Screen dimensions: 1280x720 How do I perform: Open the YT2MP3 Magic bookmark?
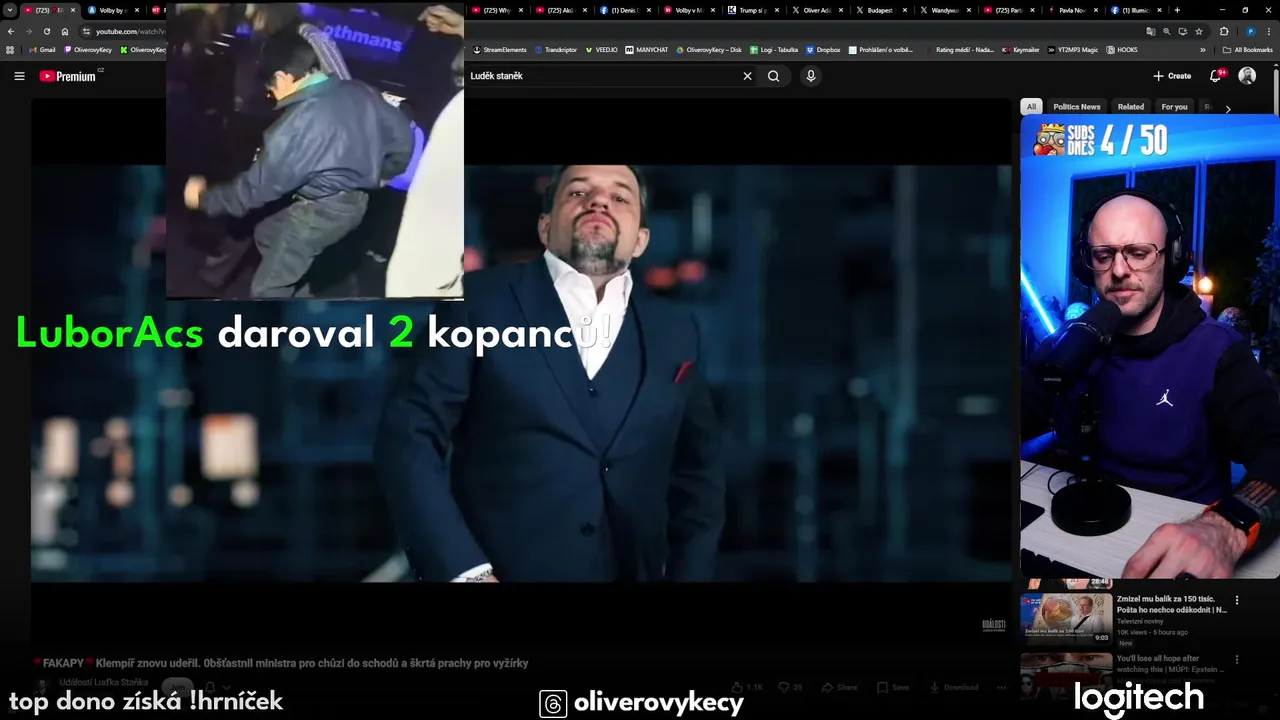(1074, 50)
